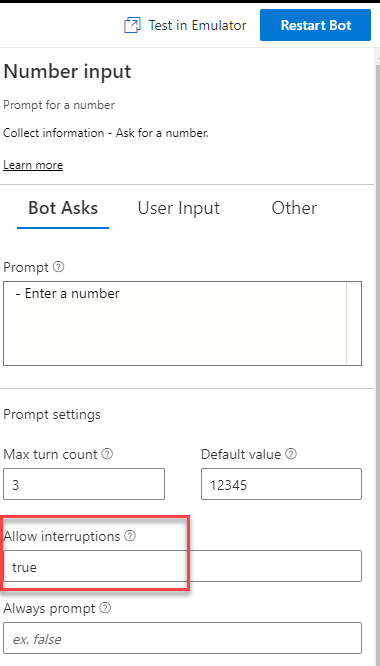Focus the Always prompt field
The height and width of the screenshot is (666, 380).
[182, 638]
